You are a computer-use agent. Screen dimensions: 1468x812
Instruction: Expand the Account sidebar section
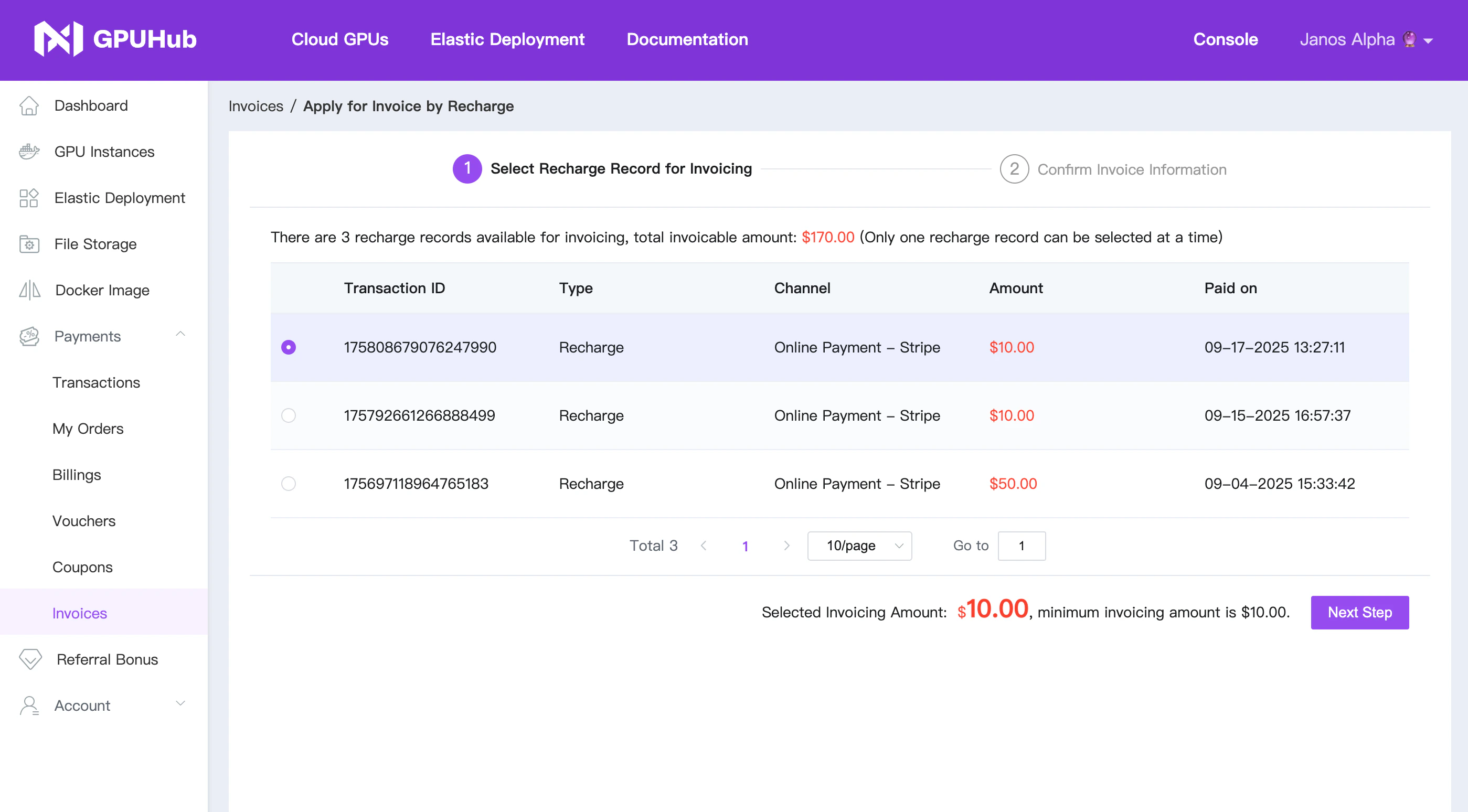click(x=180, y=704)
